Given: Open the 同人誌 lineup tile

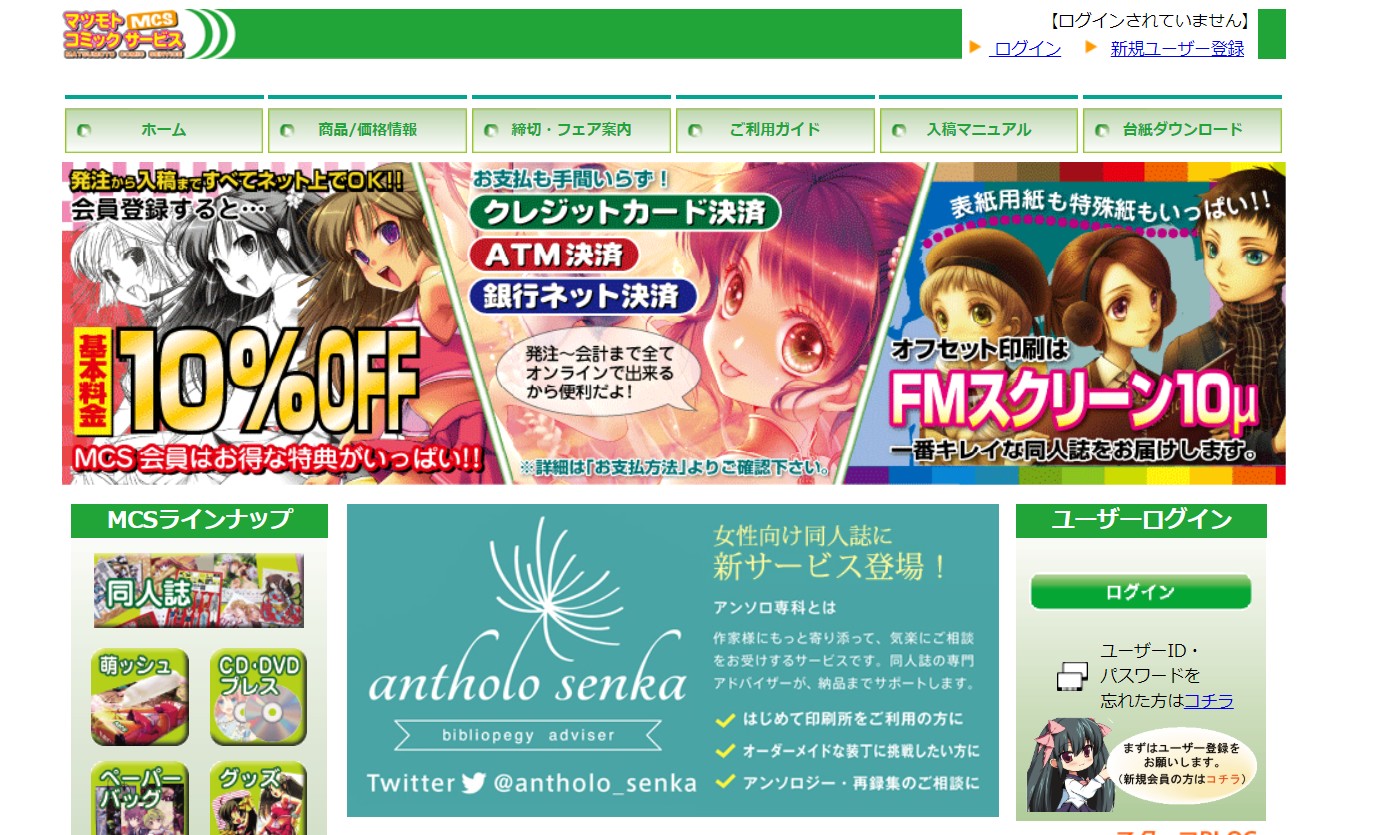Looking at the screenshot, I should coord(199,591).
